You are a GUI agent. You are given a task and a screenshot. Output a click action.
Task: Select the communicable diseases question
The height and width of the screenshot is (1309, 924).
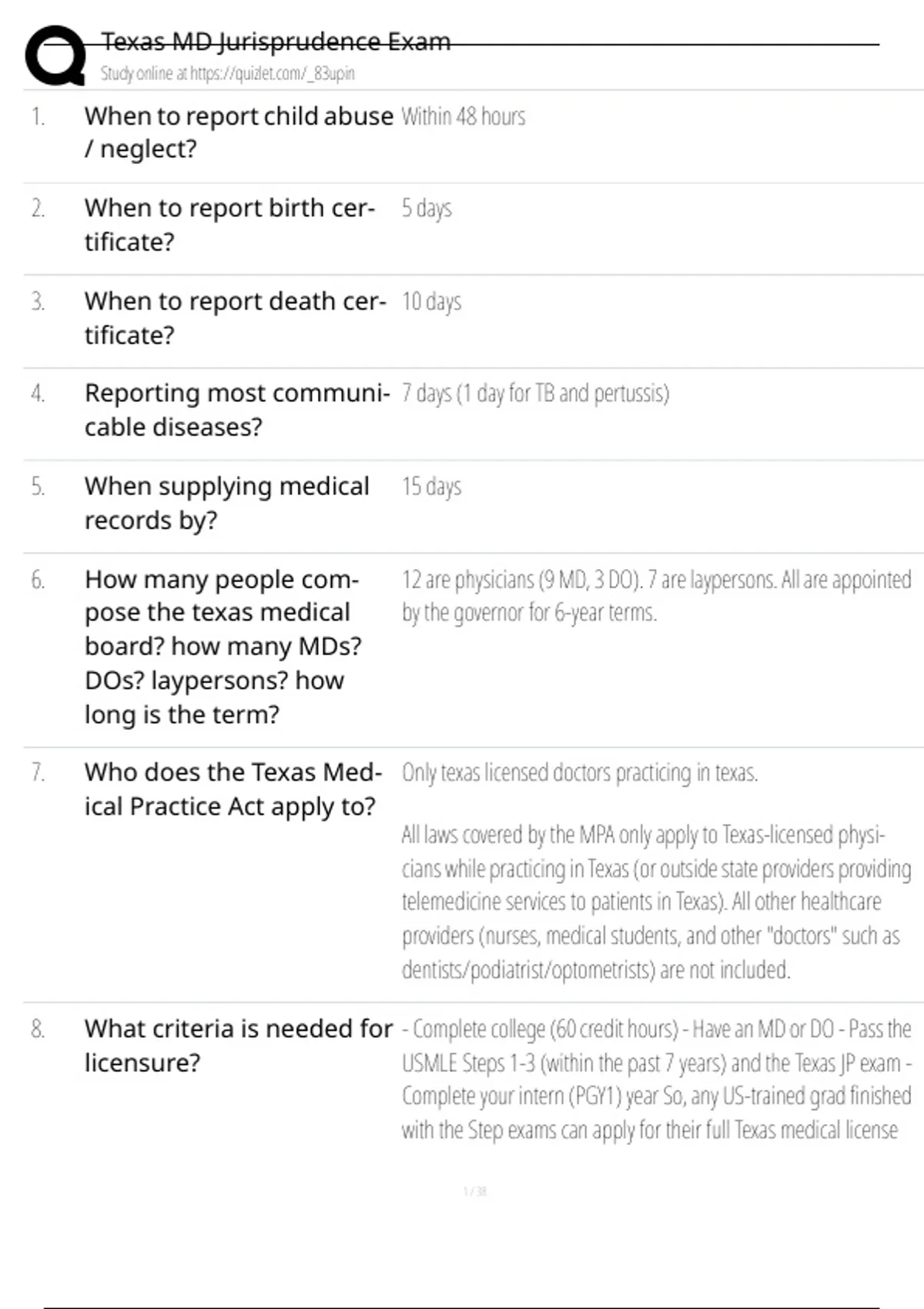click(237, 409)
